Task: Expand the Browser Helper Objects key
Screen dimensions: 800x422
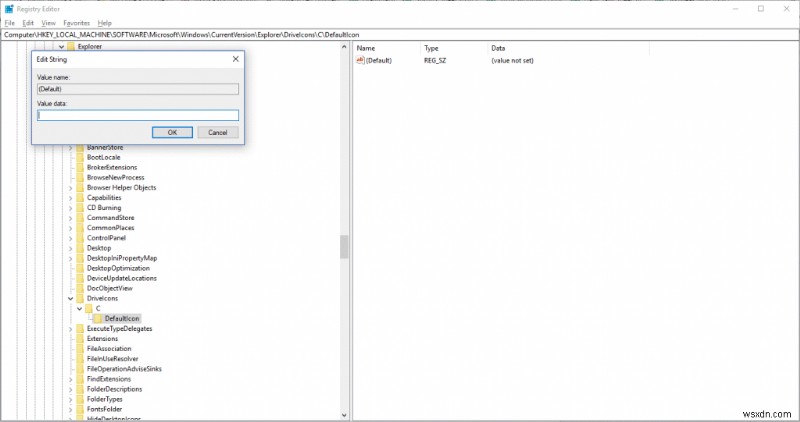Action: coord(70,188)
